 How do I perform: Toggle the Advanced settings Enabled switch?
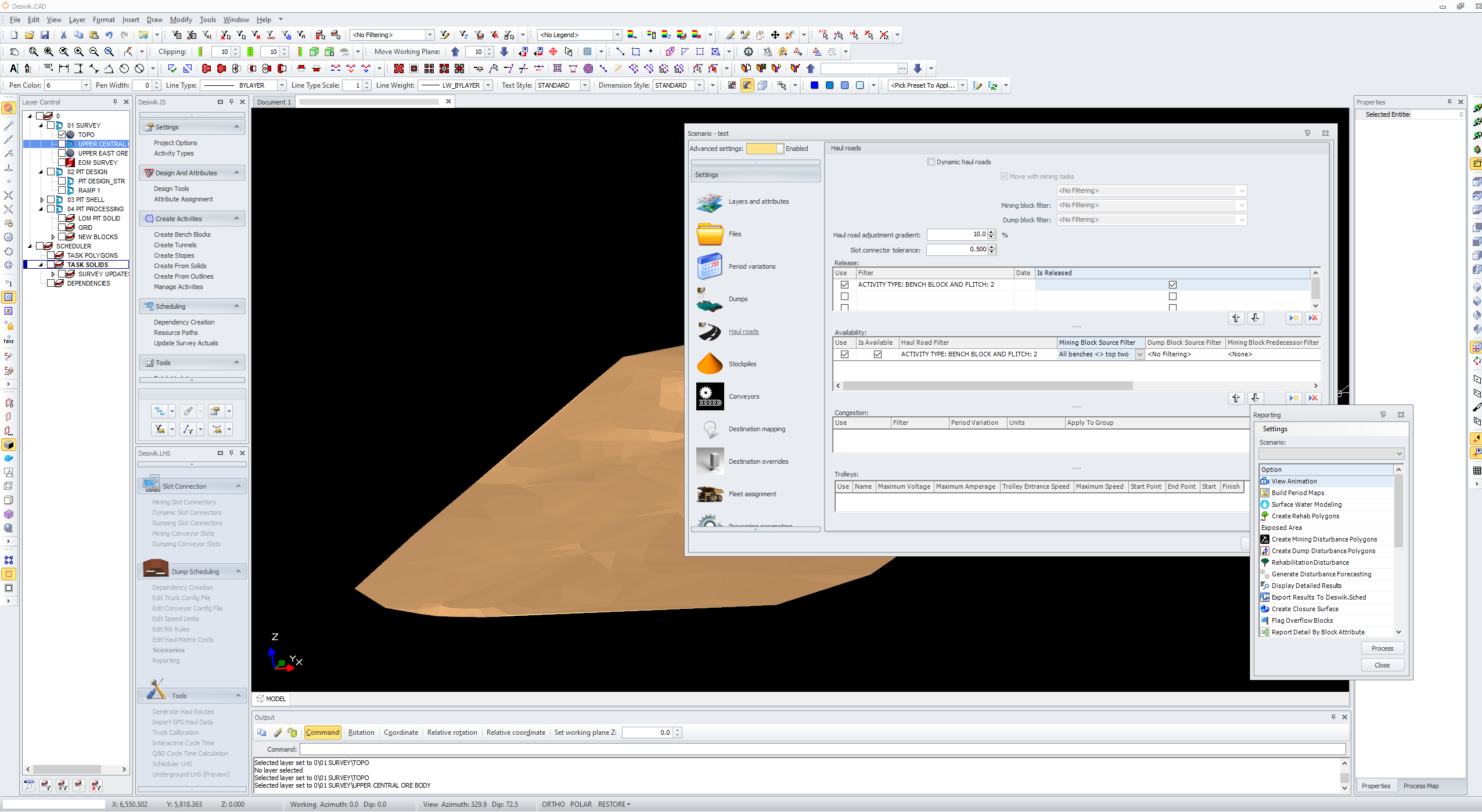coord(764,149)
